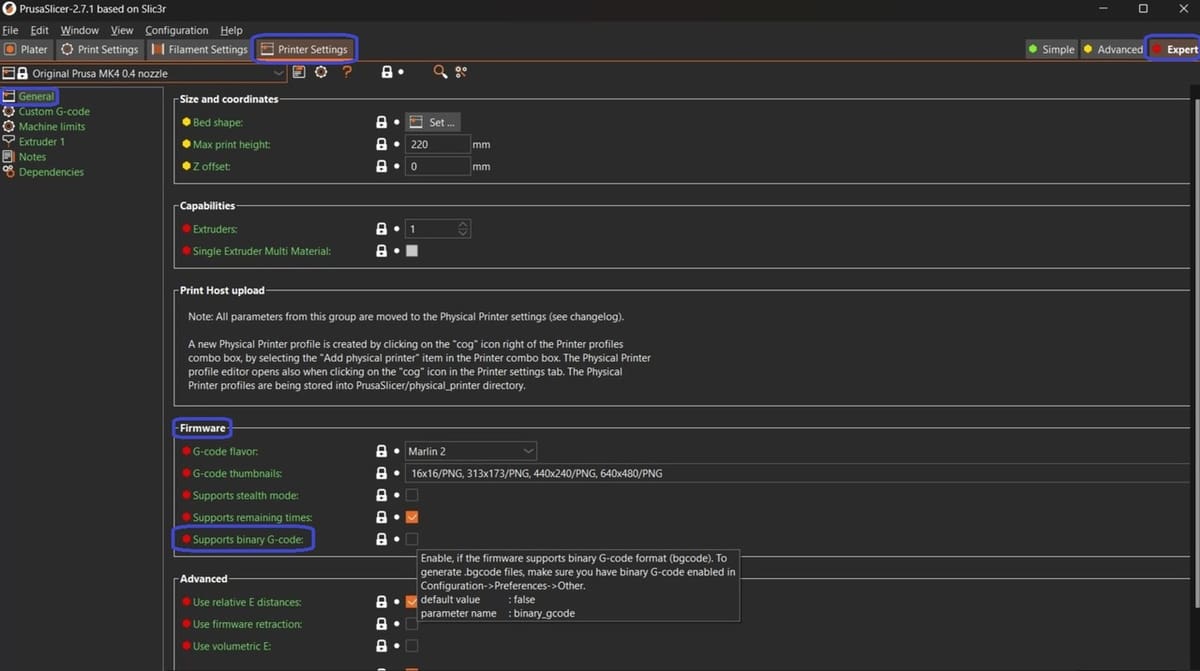
Task: Click lock icon on Z offset row
Action: pos(381,166)
